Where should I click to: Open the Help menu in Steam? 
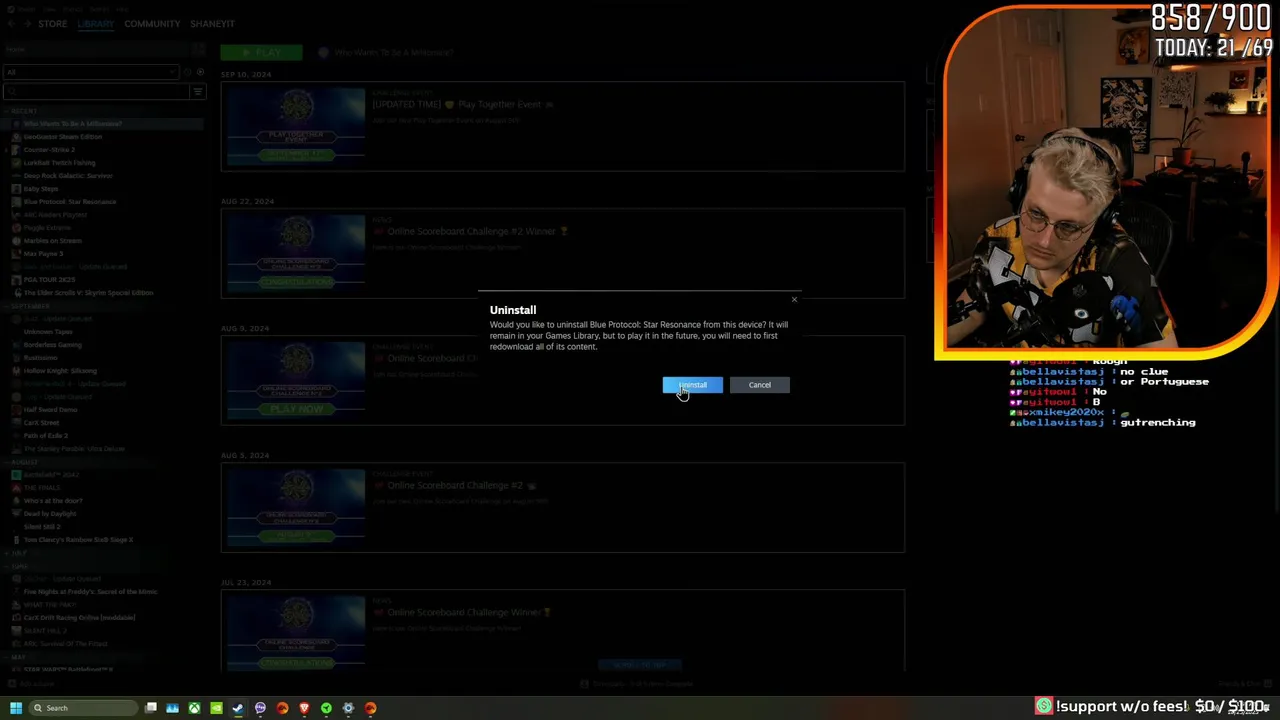(122, 8)
